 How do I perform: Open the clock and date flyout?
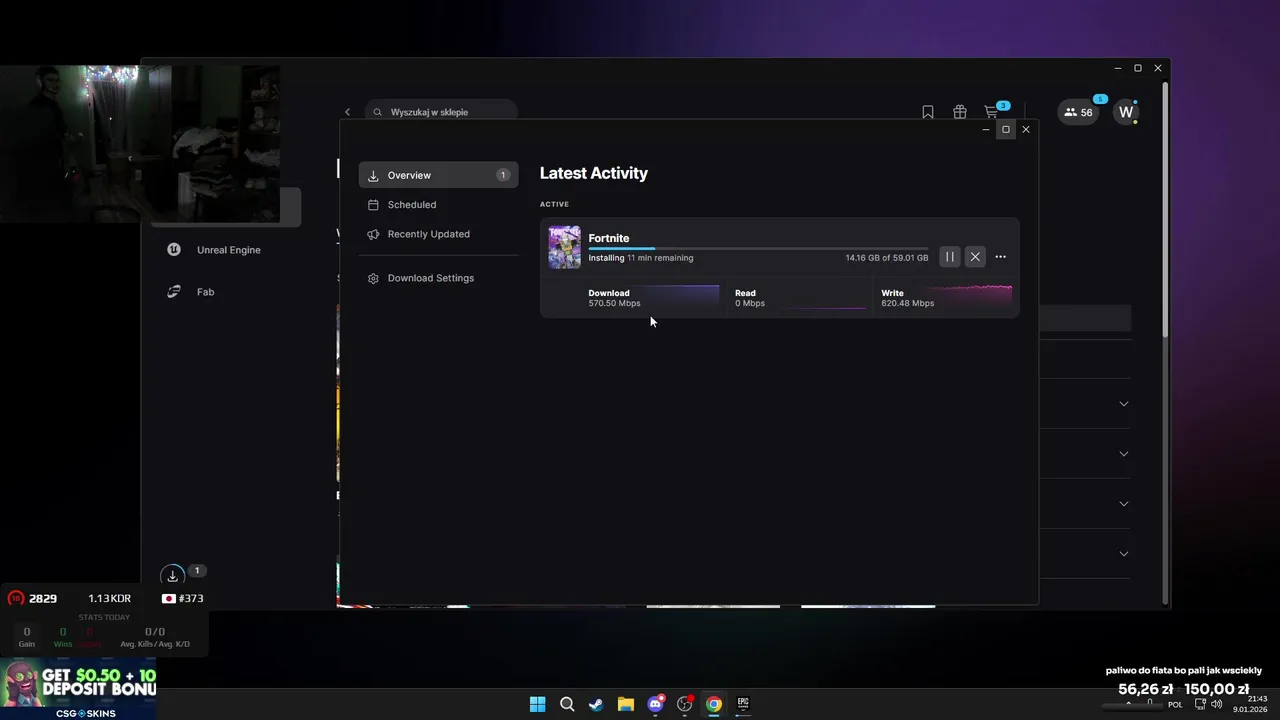click(x=1250, y=704)
